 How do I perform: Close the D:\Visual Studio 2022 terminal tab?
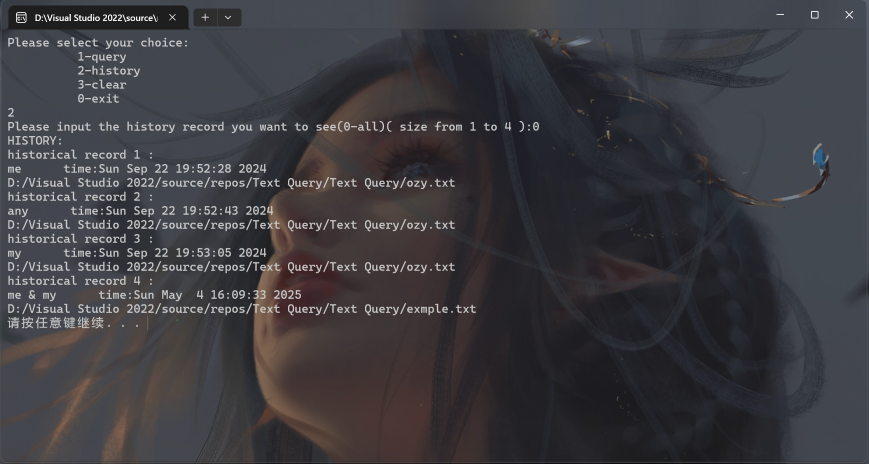[x=172, y=18]
